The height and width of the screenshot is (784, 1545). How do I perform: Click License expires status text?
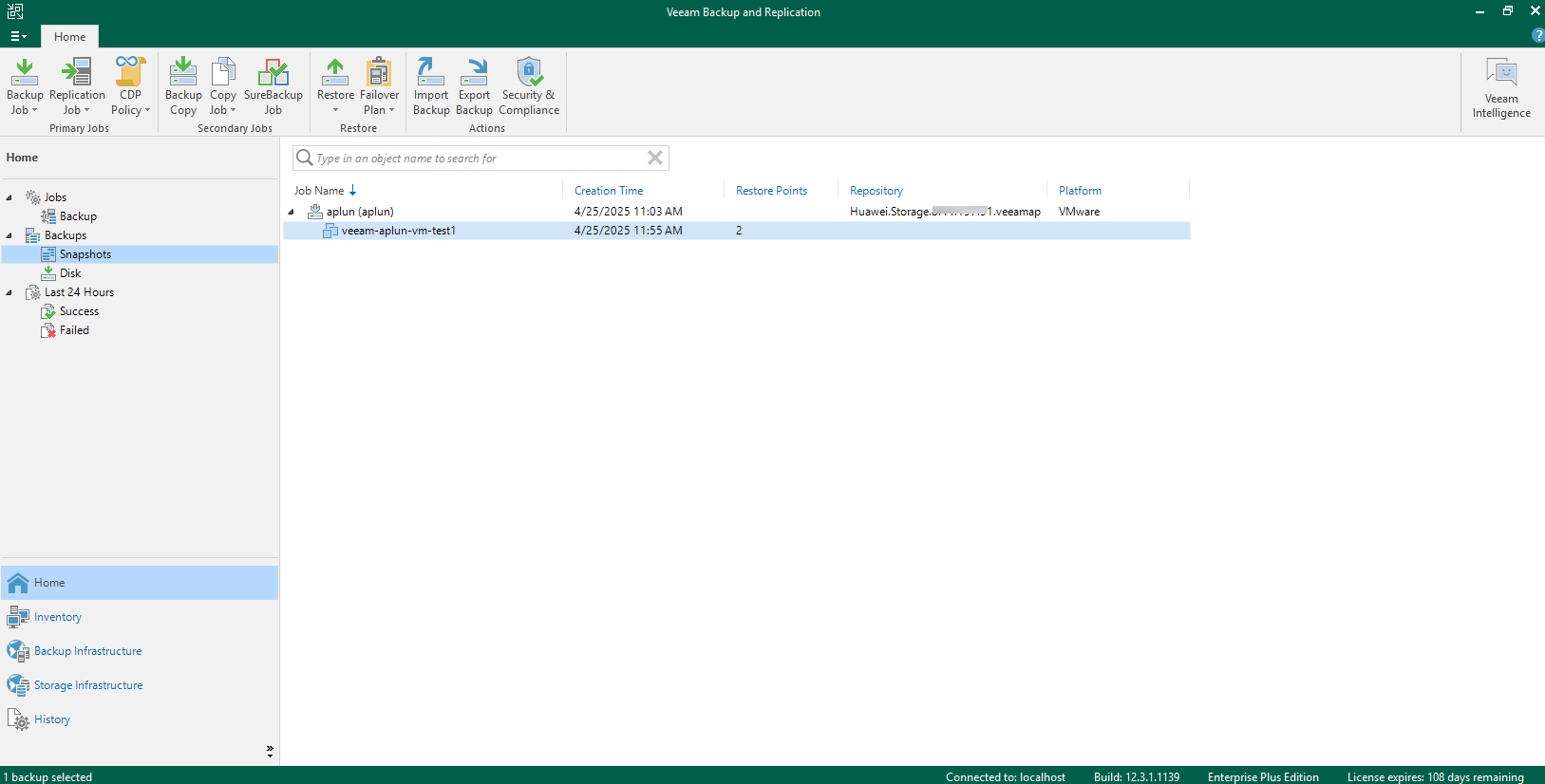(1435, 777)
